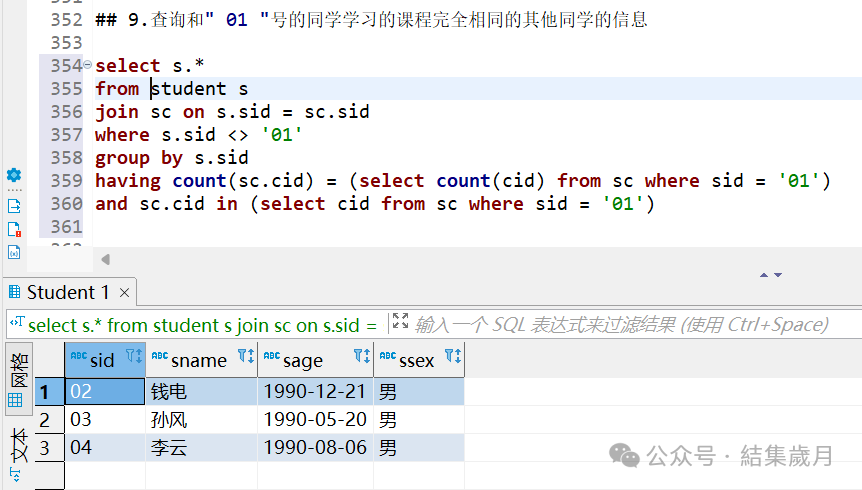The image size is (862, 490).
Task: Click the query text 'select s.* from student s join'
Action: [x=202, y=326]
